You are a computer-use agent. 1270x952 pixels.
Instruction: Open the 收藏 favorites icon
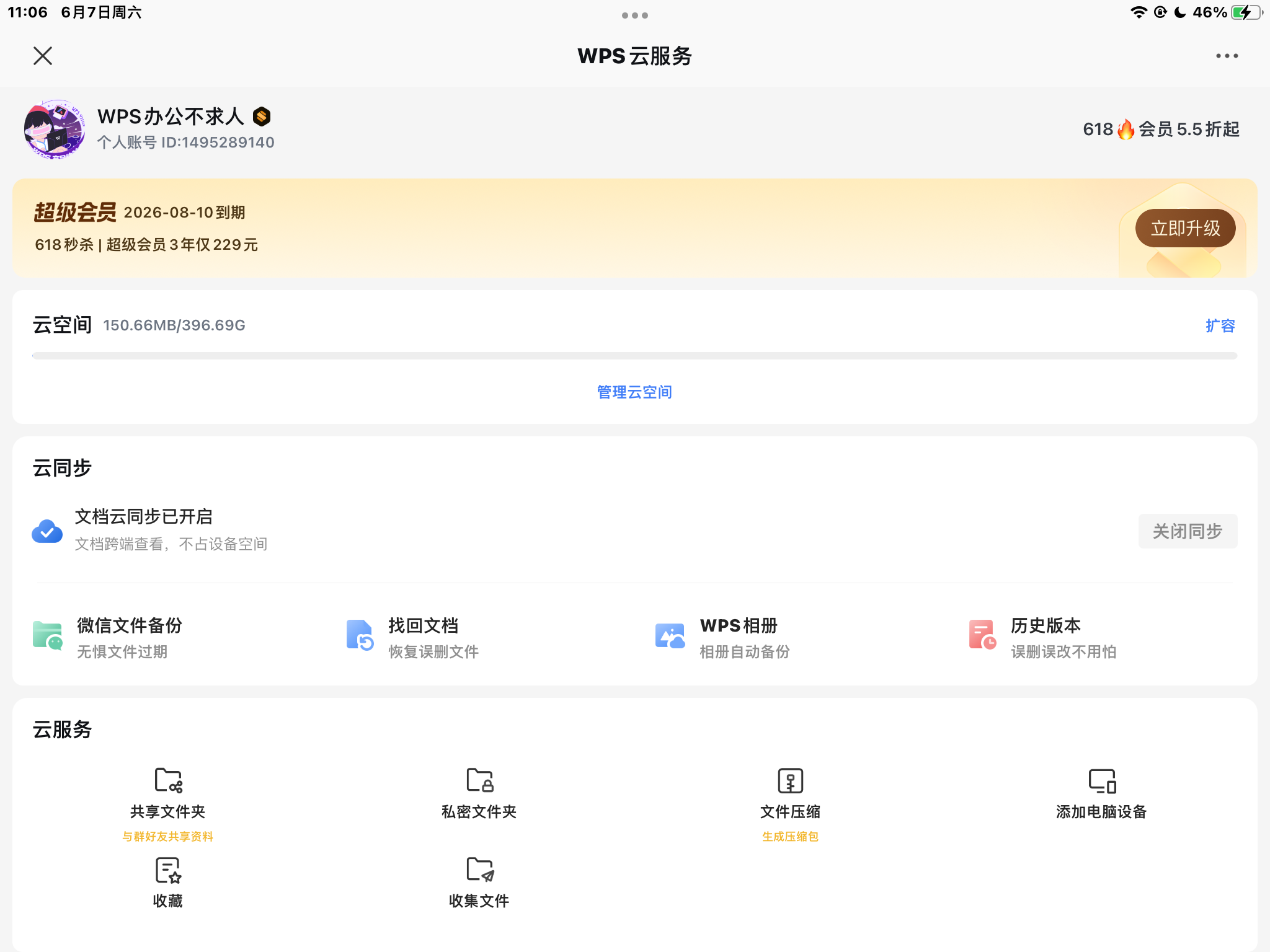tap(168, 870)
